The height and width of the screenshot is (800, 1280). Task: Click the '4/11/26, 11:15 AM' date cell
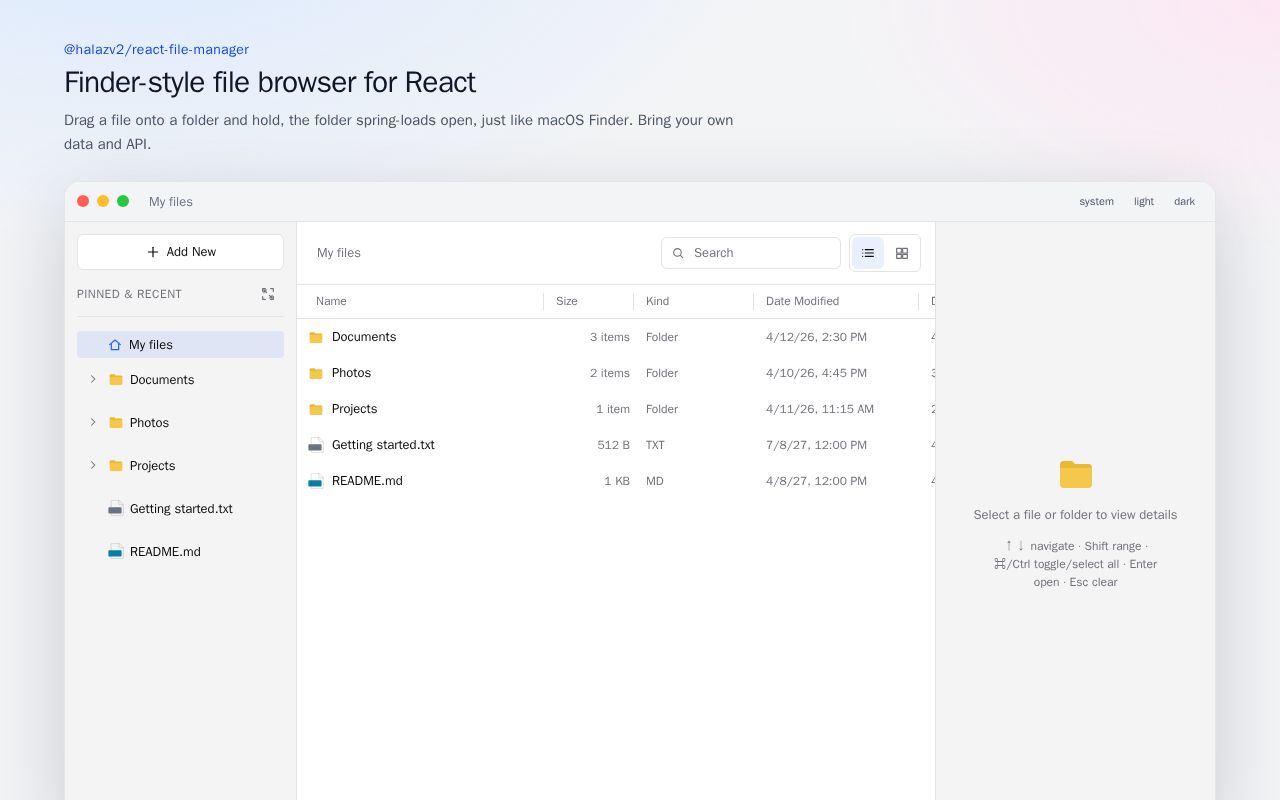[820, 409]
